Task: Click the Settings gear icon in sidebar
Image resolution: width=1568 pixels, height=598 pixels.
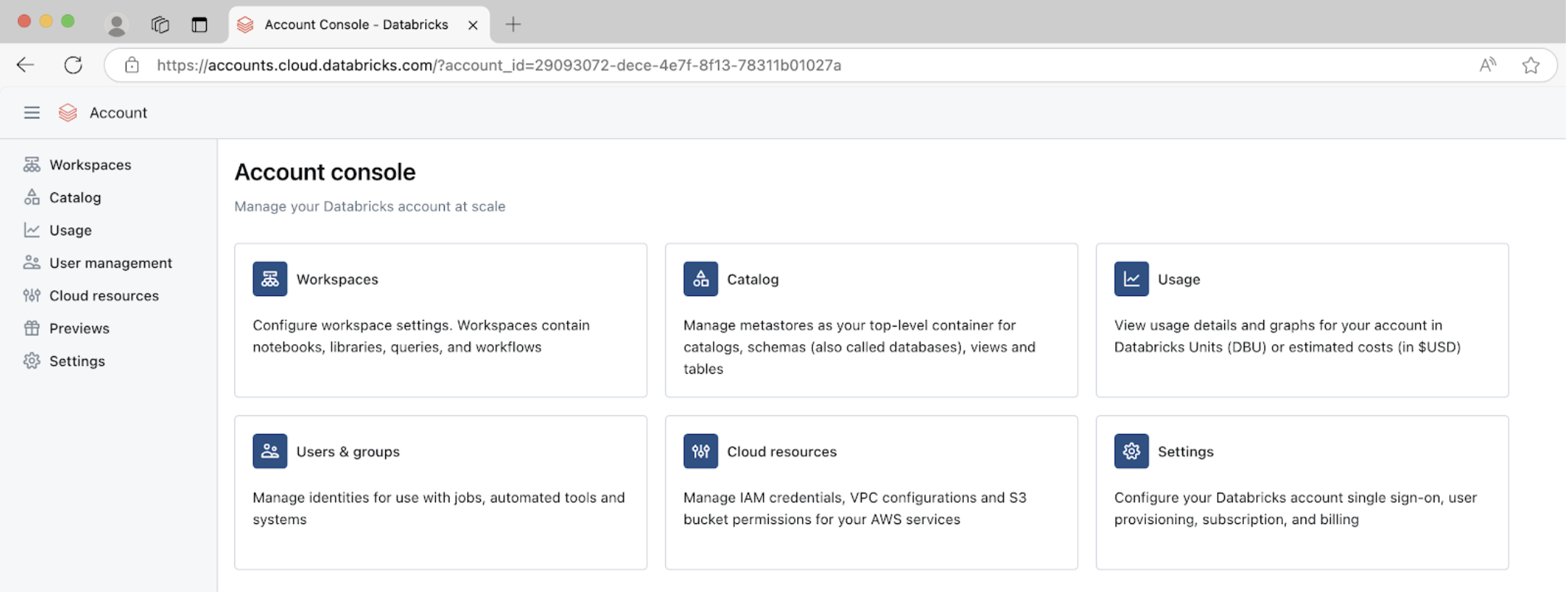Action: [31, 361]
